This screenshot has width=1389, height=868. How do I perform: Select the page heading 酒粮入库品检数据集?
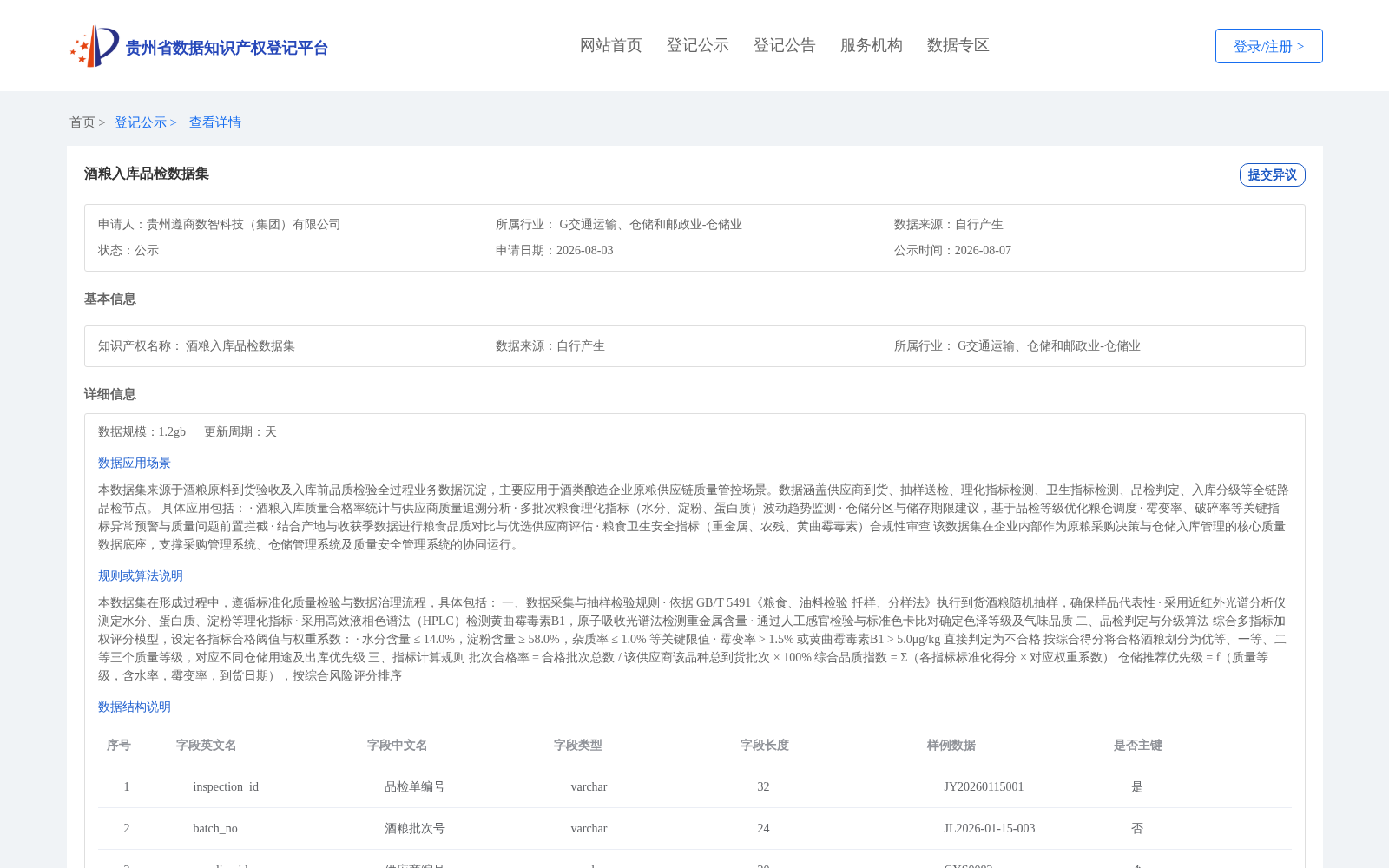pos(147,174)
